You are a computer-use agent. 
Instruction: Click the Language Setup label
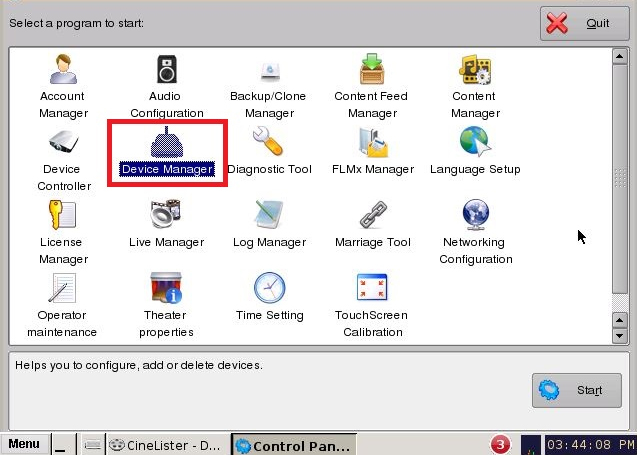(x=475, y=169)
